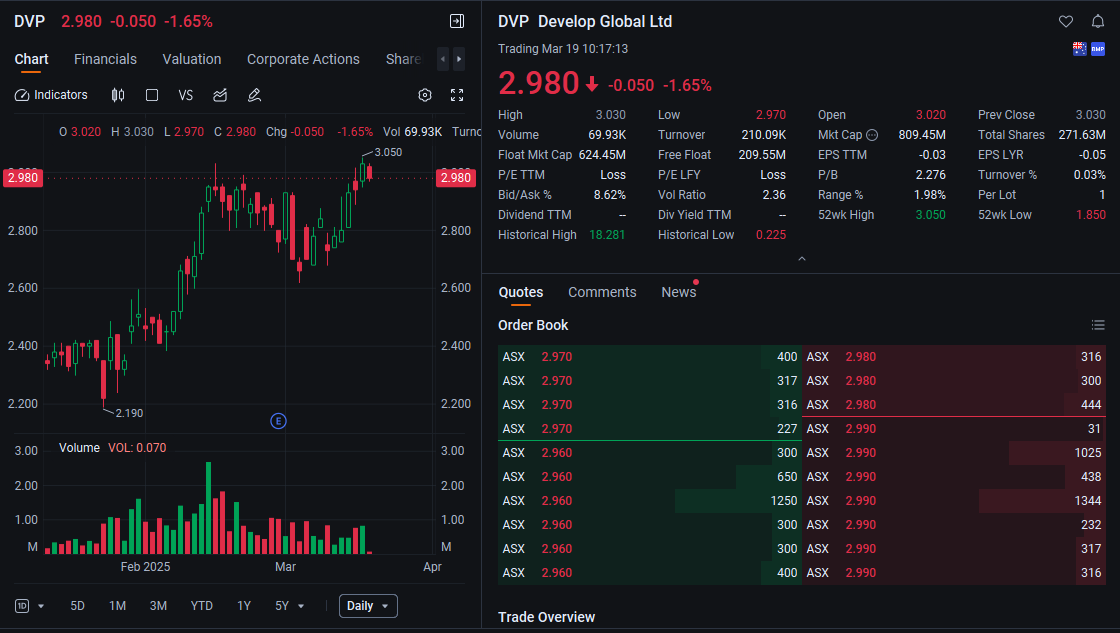Change chart type via candlestick icon
This screenshot has width=1120, height=633.
[x=118, y=95]
